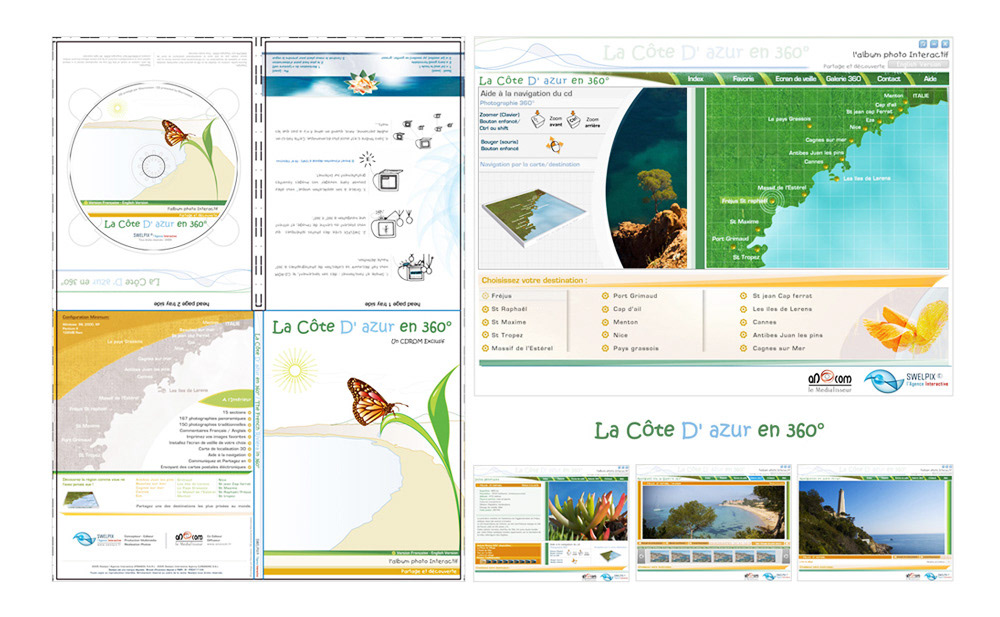Screen dimensions: 1000x617
Task: Minimize the main CD interface window
Action: point(934,44)
